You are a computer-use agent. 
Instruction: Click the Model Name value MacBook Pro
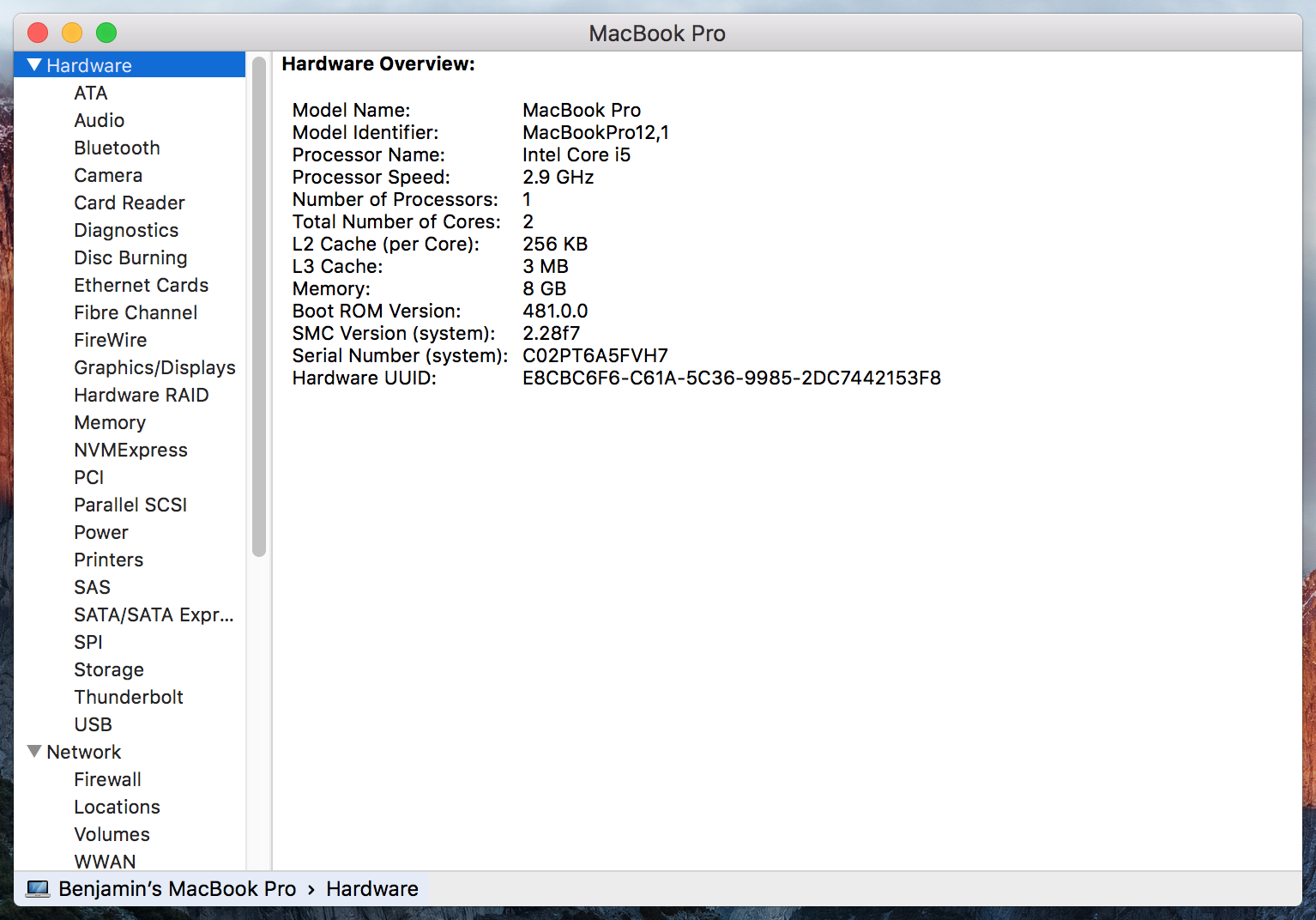pos(582,110)
